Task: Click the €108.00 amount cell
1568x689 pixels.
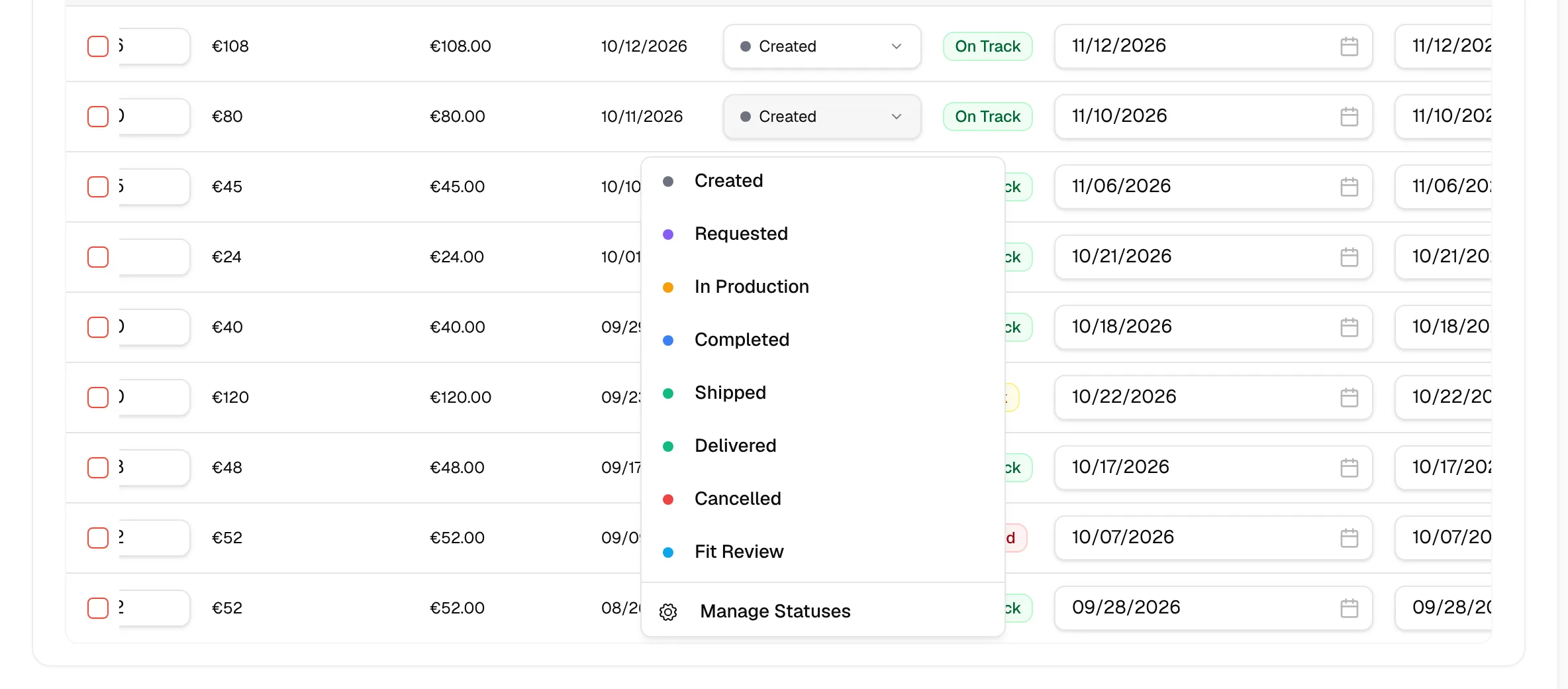Action: coord(460,46)
